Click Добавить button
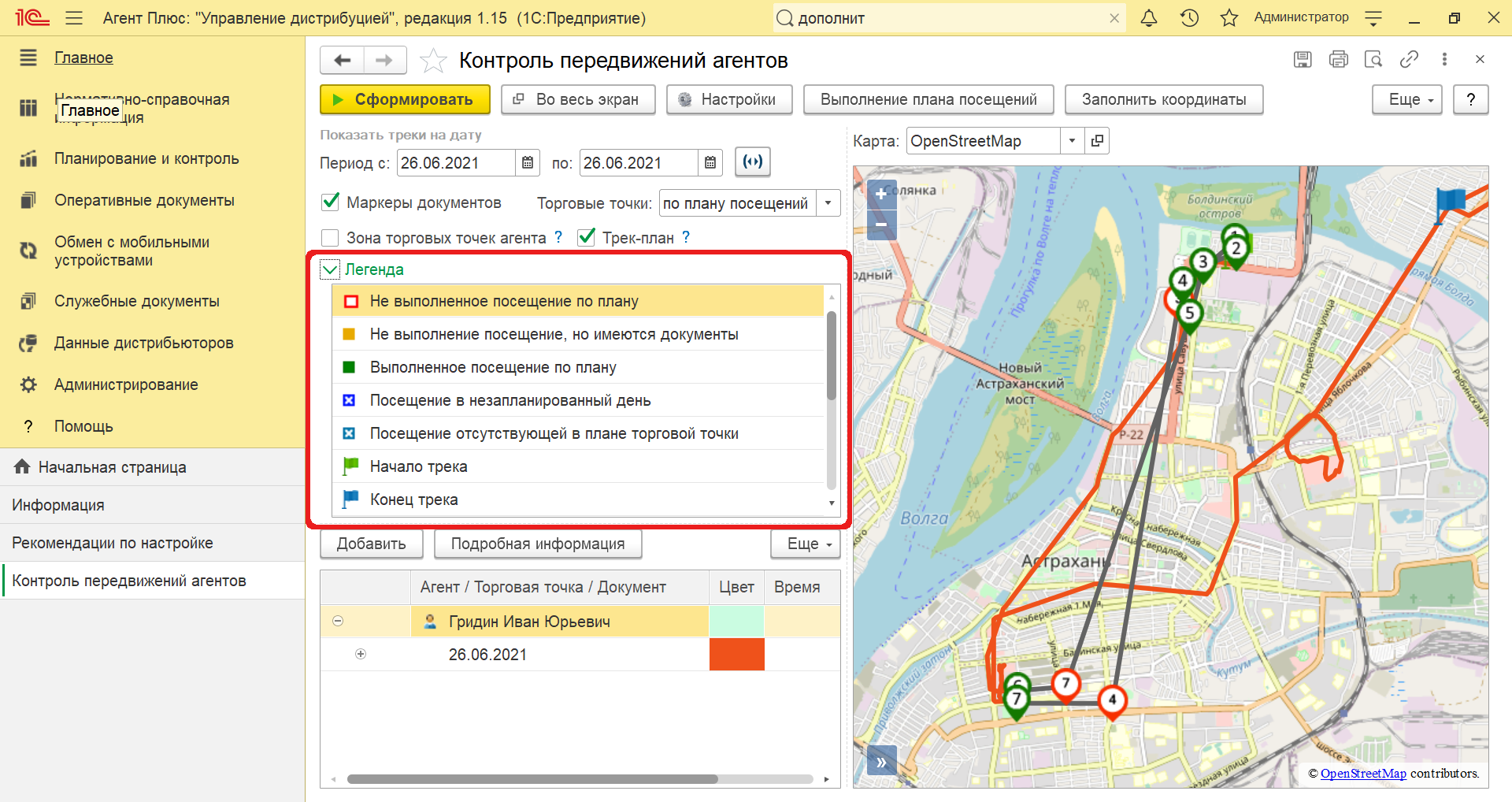1512x802 pixels. [x=372, y=544]
